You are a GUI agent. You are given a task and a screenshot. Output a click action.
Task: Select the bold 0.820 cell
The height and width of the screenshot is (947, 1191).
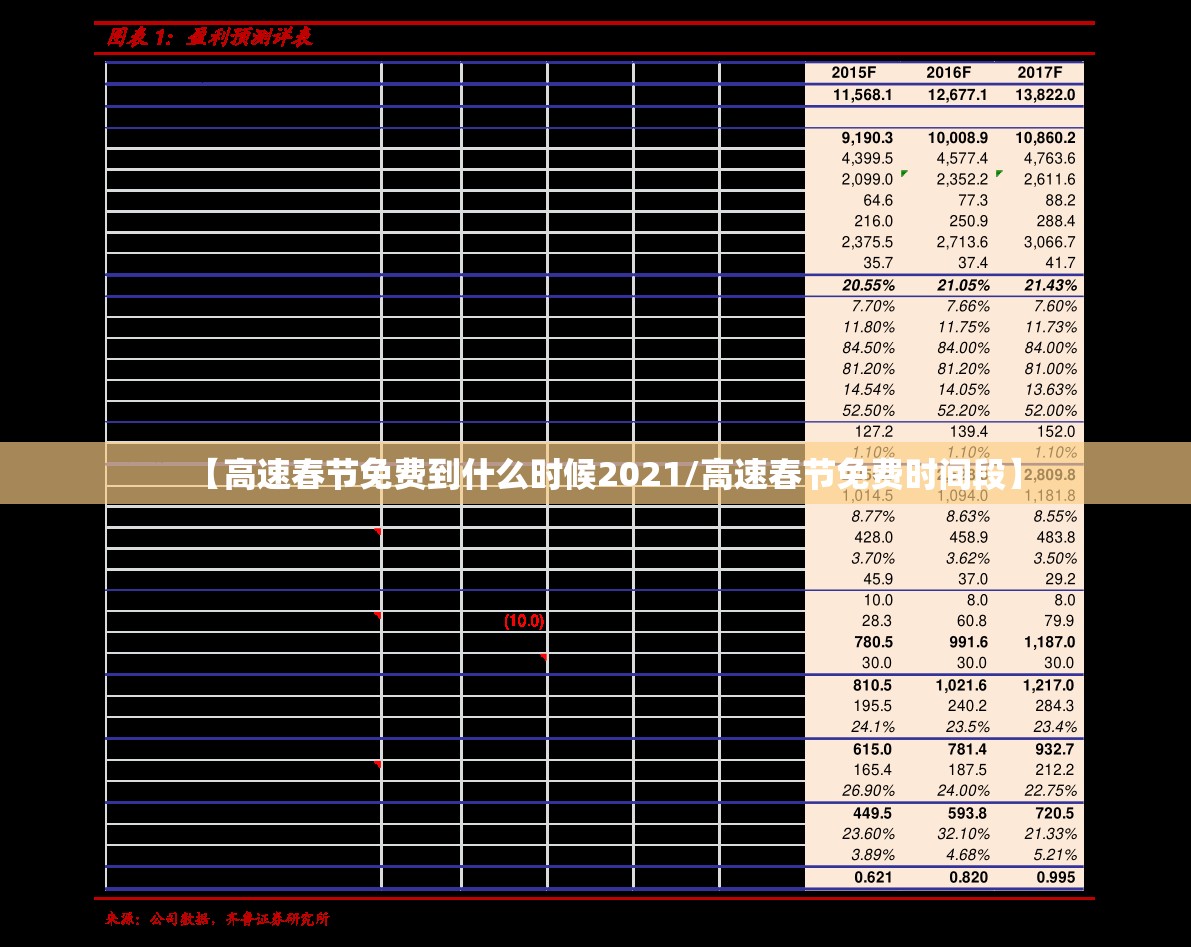968,877
